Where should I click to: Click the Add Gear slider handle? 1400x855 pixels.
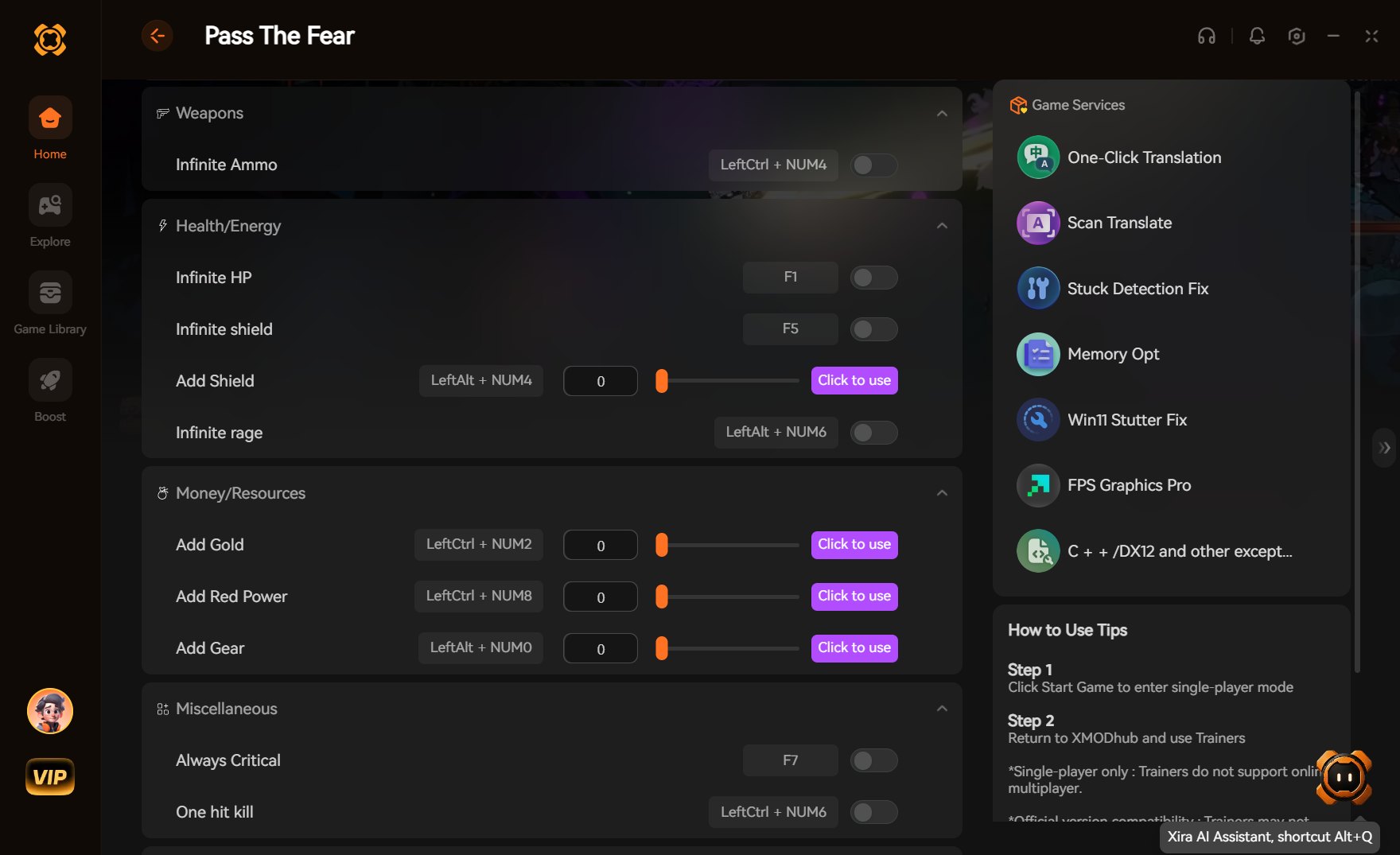click(x=661, y=648)
